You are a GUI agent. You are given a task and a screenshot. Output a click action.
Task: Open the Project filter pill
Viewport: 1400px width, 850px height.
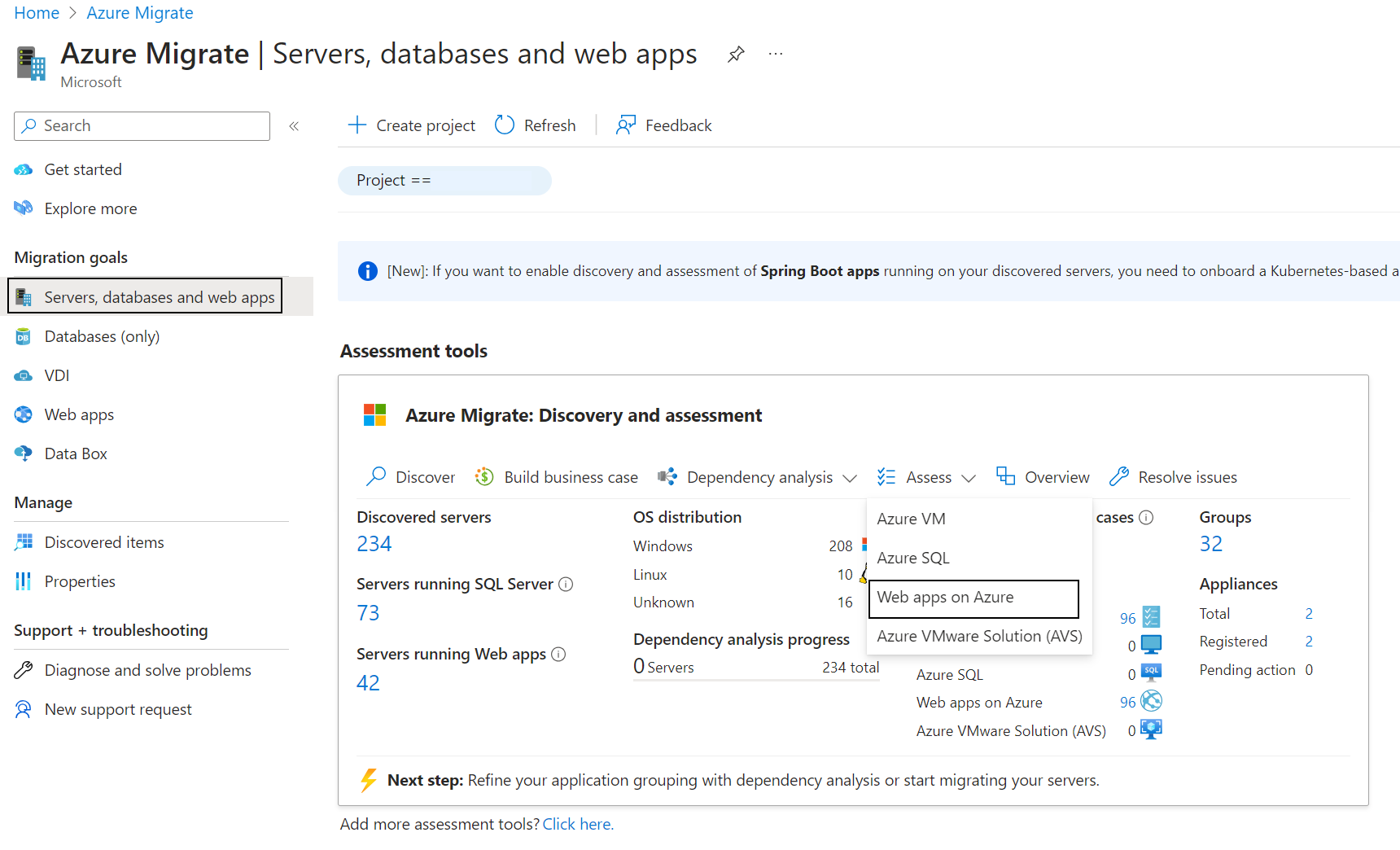point(444,180)
